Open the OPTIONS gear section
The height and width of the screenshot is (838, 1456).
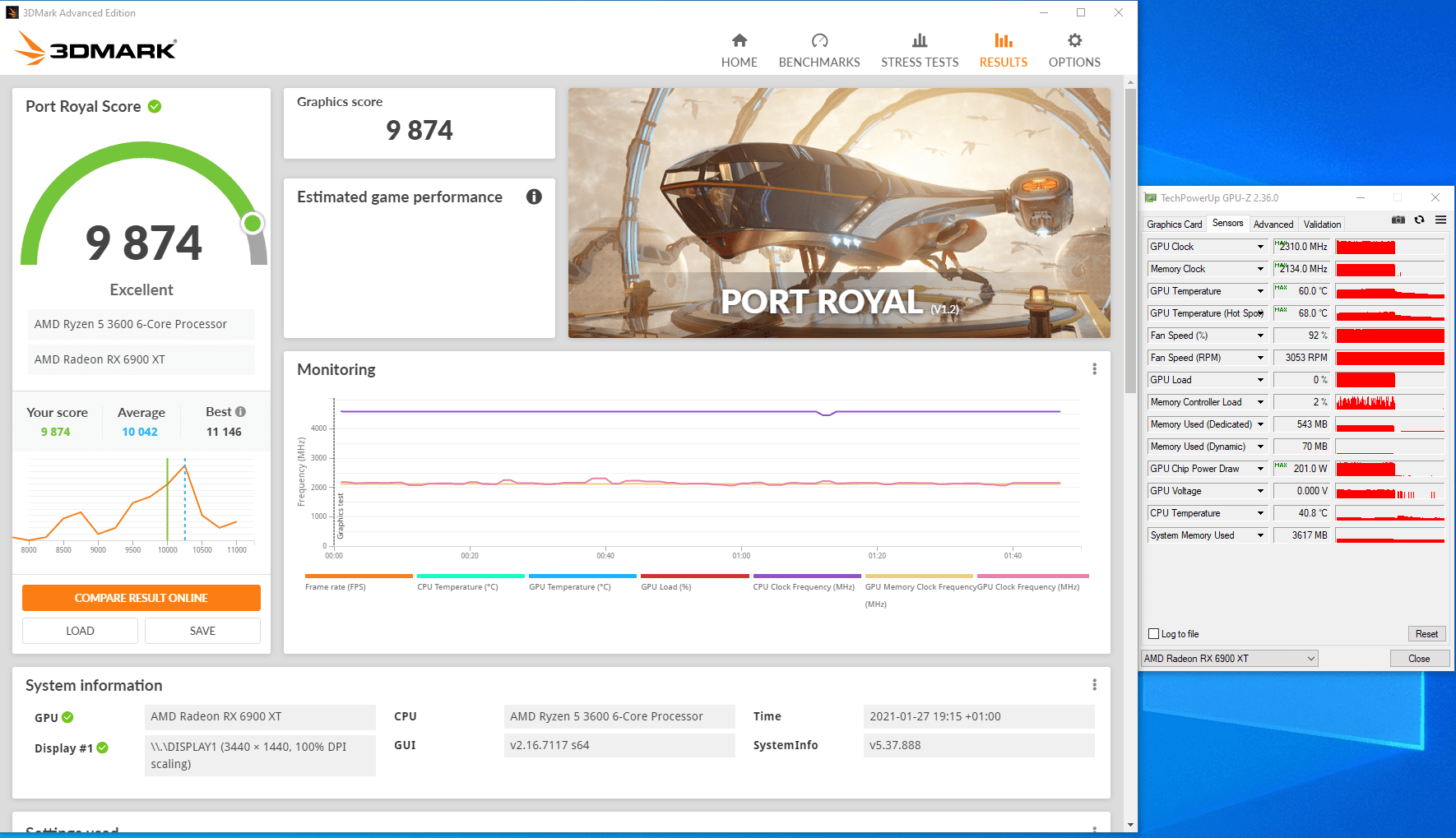pyautogui.click(x=1074, y=50)
